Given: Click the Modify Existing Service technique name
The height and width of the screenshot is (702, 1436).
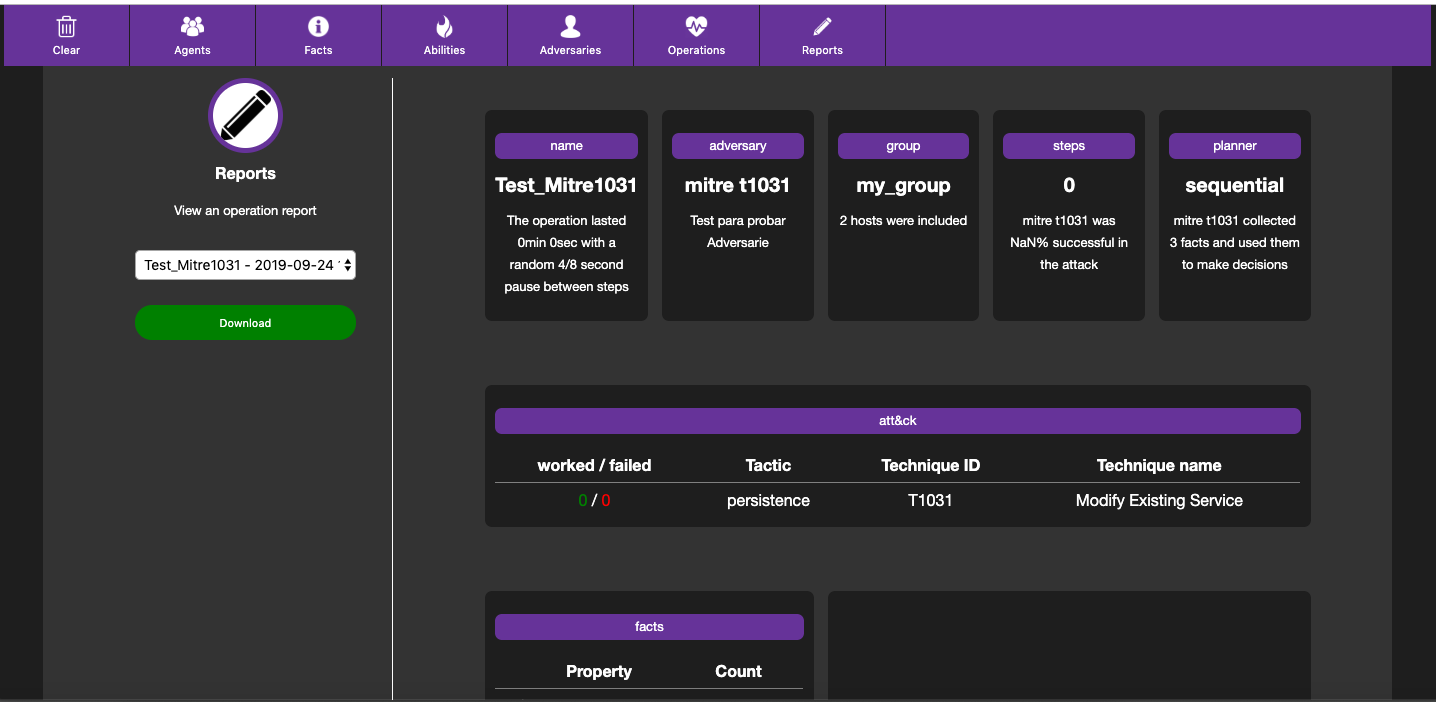Looking at the screenshot, I should click(1159, 501).
